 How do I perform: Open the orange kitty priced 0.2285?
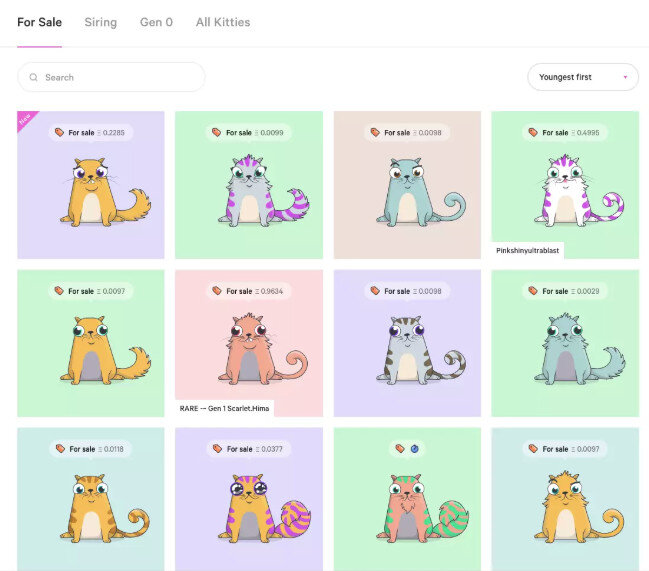[x=91, y=185]
